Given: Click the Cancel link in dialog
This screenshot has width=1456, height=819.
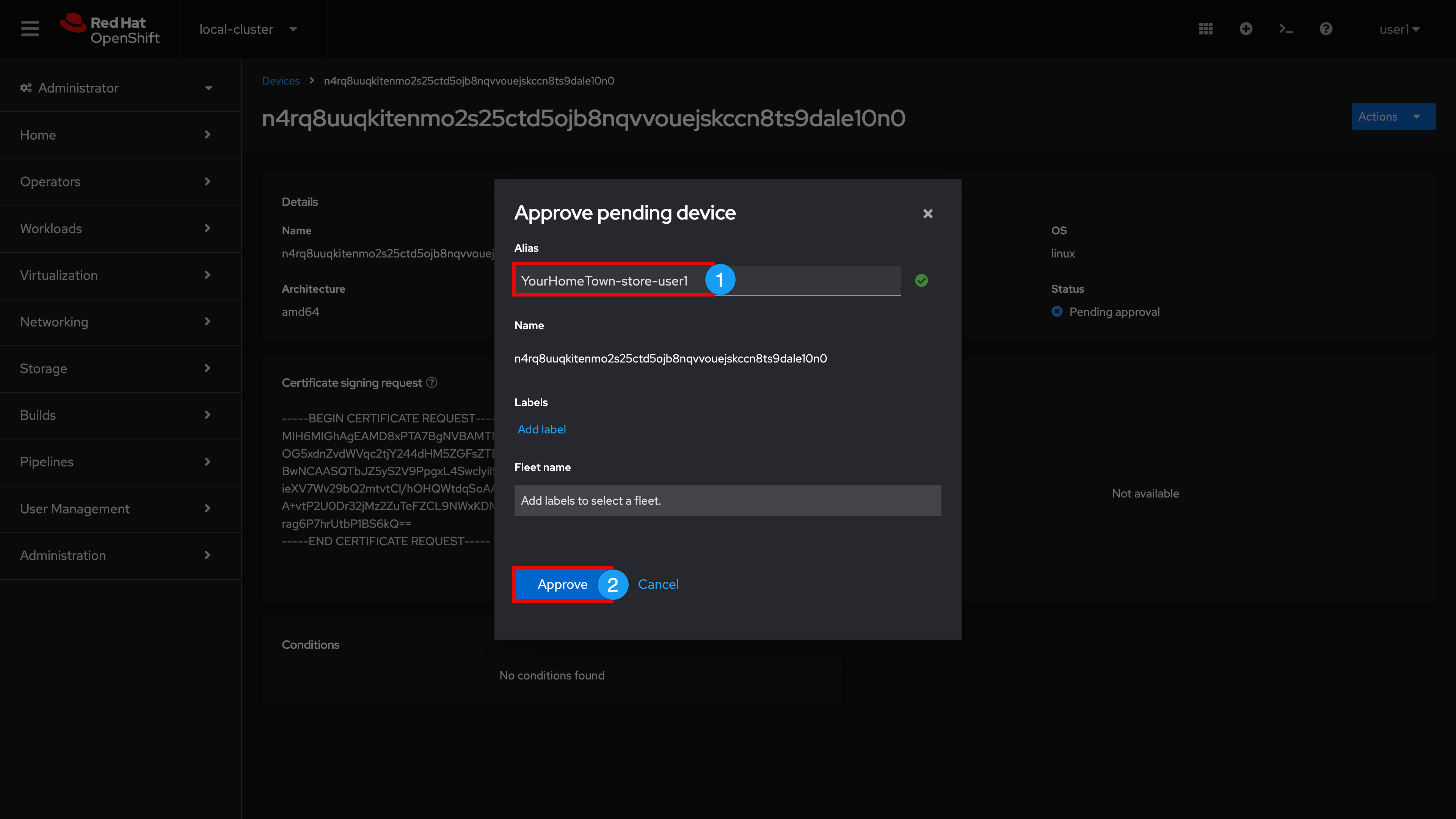Looking at the screenshot, I should pyautogui.click(x=658, y=584).
